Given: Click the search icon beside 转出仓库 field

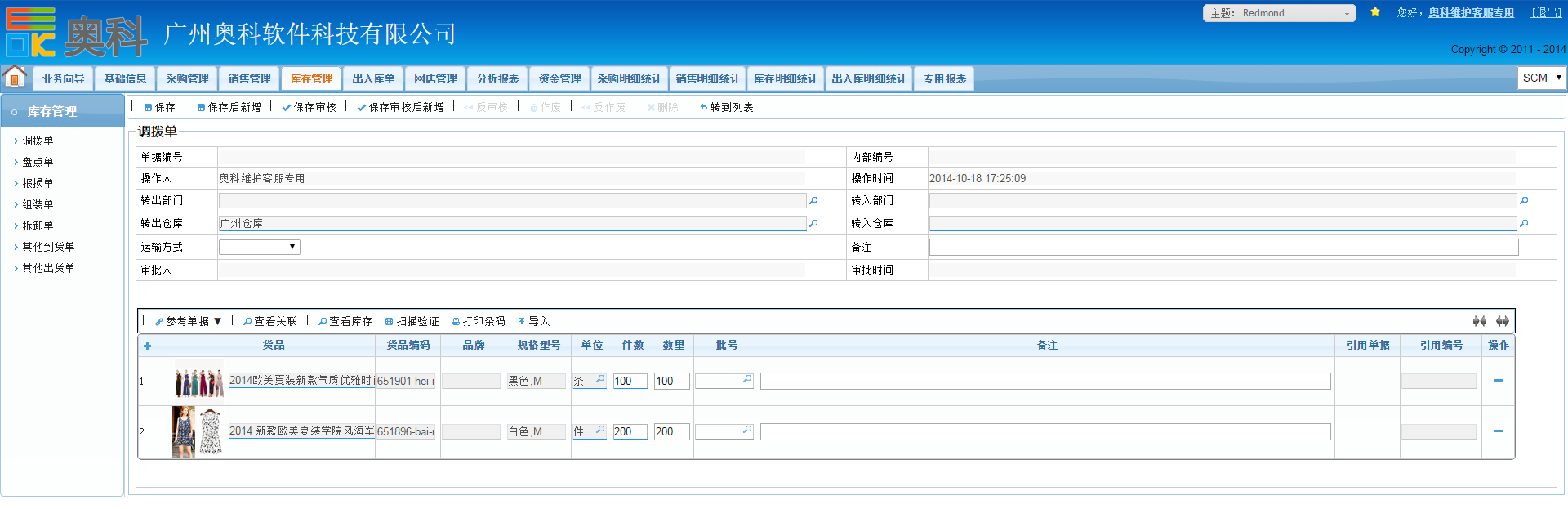Looking at the screenshot, I should [813, 223].
